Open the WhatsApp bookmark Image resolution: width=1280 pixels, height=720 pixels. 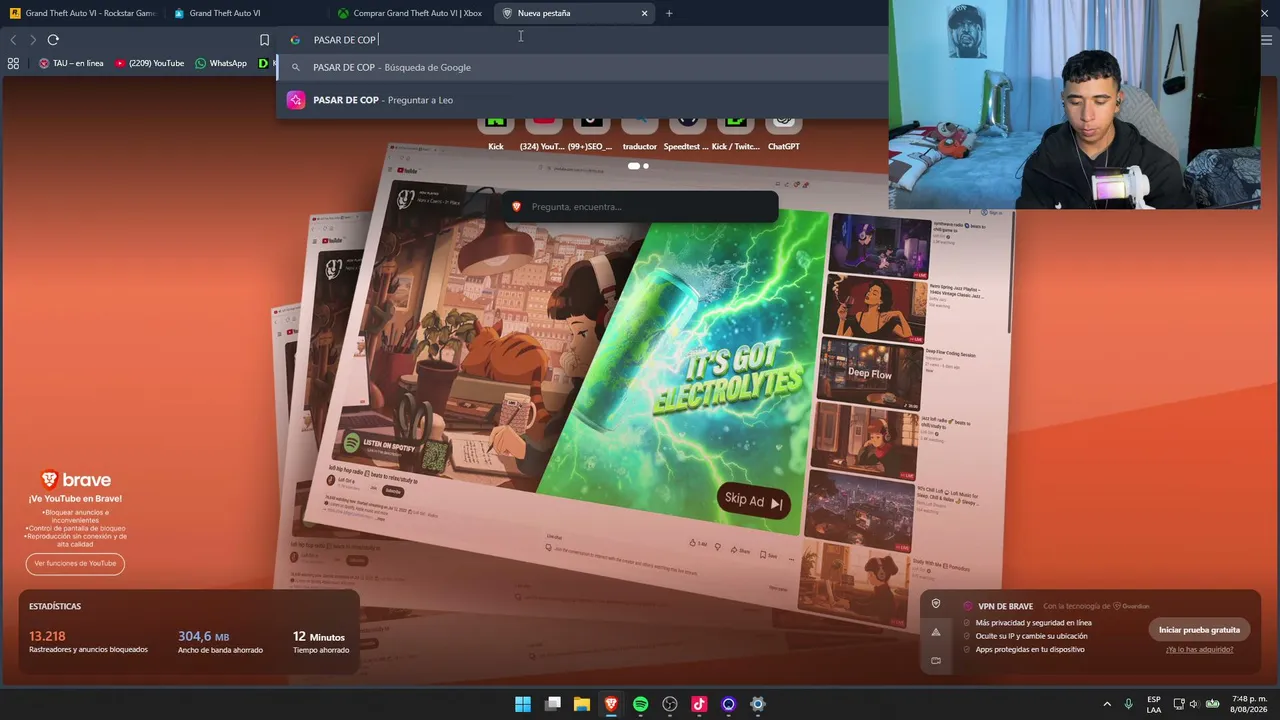[x=221, y=63]
